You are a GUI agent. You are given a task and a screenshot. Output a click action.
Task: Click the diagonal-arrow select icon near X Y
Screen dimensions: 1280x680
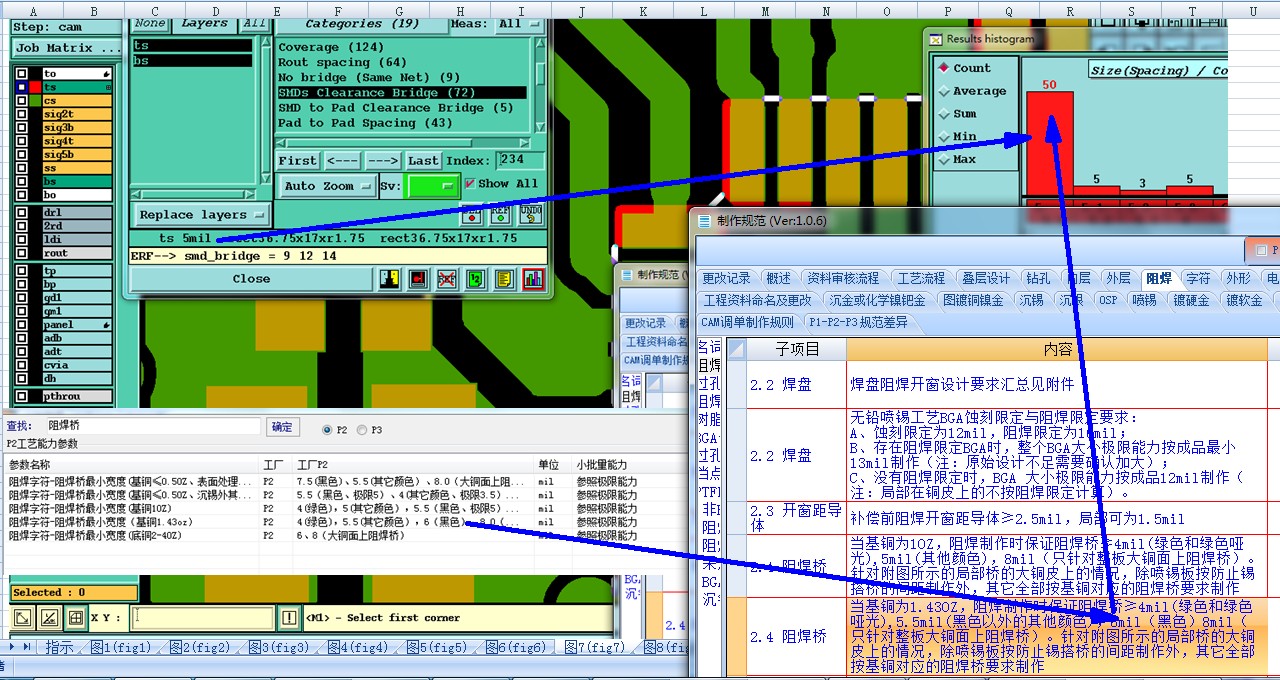click(x=22, y=618)
